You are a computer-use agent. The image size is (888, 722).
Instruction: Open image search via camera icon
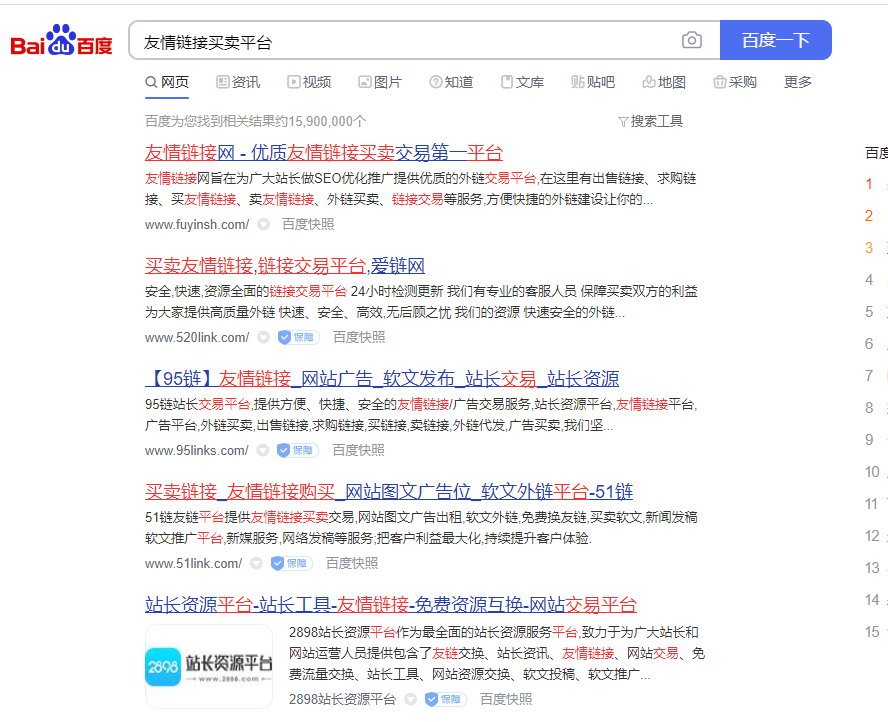tap(691, 40)
